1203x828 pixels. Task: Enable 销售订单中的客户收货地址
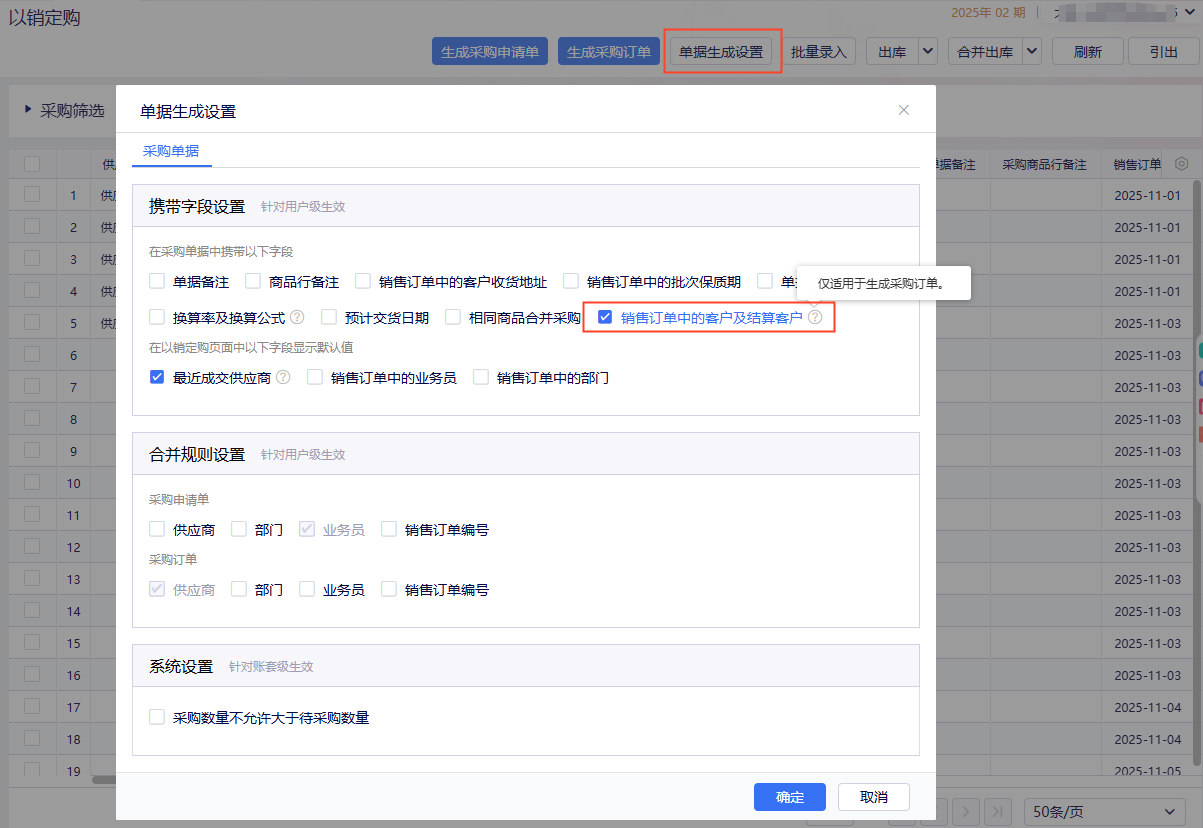pos(363,281)
